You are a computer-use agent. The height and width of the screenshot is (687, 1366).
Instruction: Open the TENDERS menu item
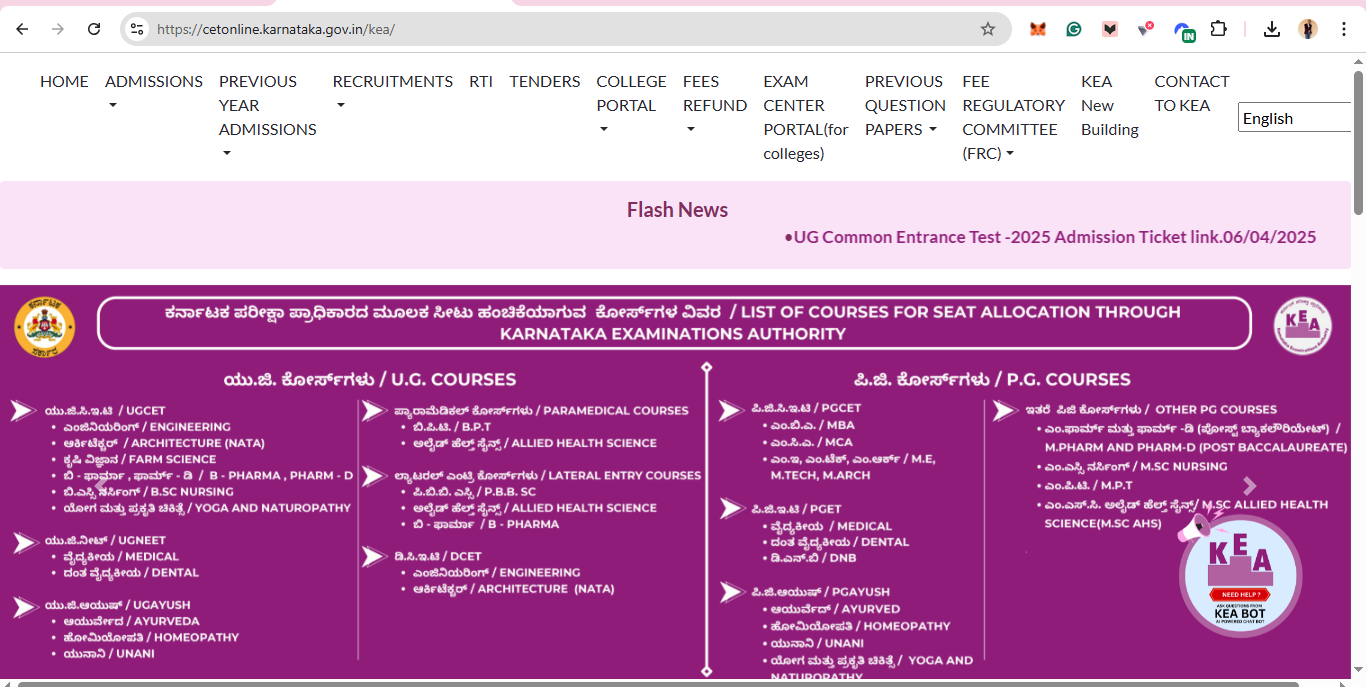click(x=545, y=81)
